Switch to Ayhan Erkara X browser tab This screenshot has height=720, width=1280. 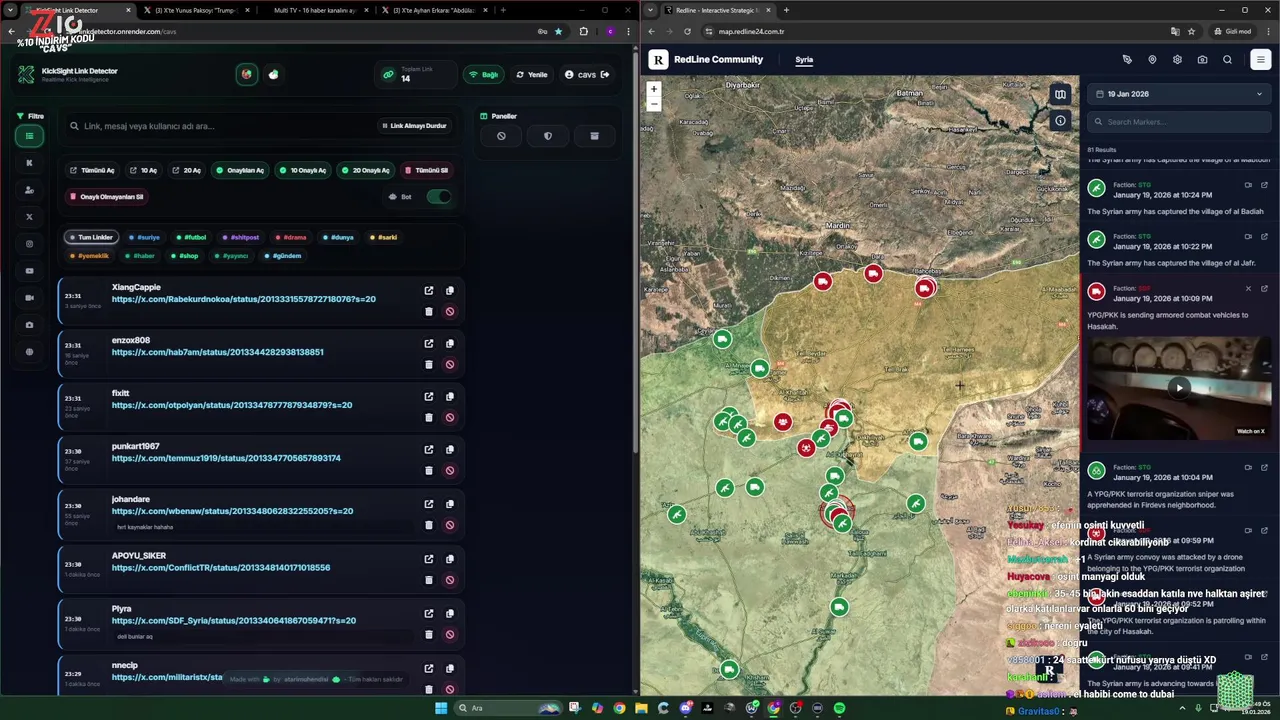(x=432, y=10)
